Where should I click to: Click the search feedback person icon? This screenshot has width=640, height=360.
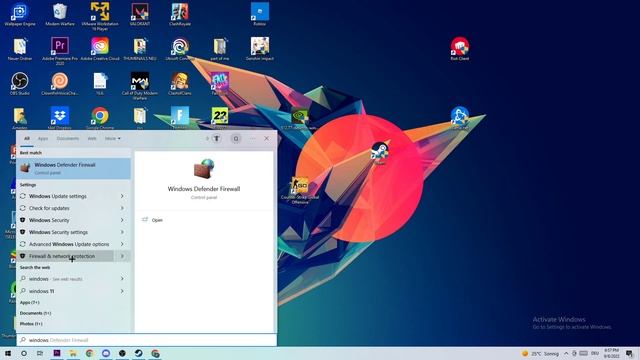pos(236,139)
